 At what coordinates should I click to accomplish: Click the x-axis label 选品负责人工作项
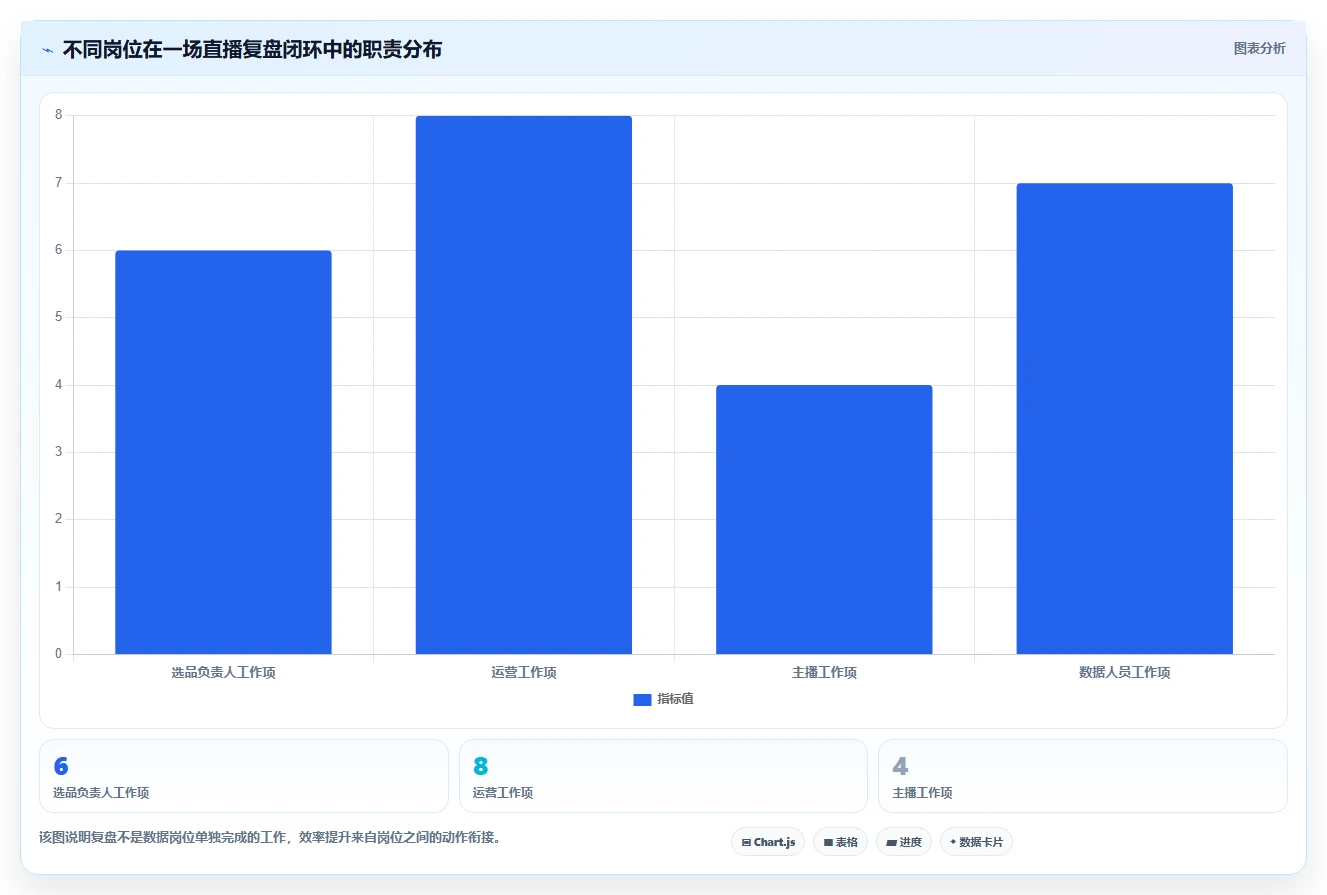[223, 672]
